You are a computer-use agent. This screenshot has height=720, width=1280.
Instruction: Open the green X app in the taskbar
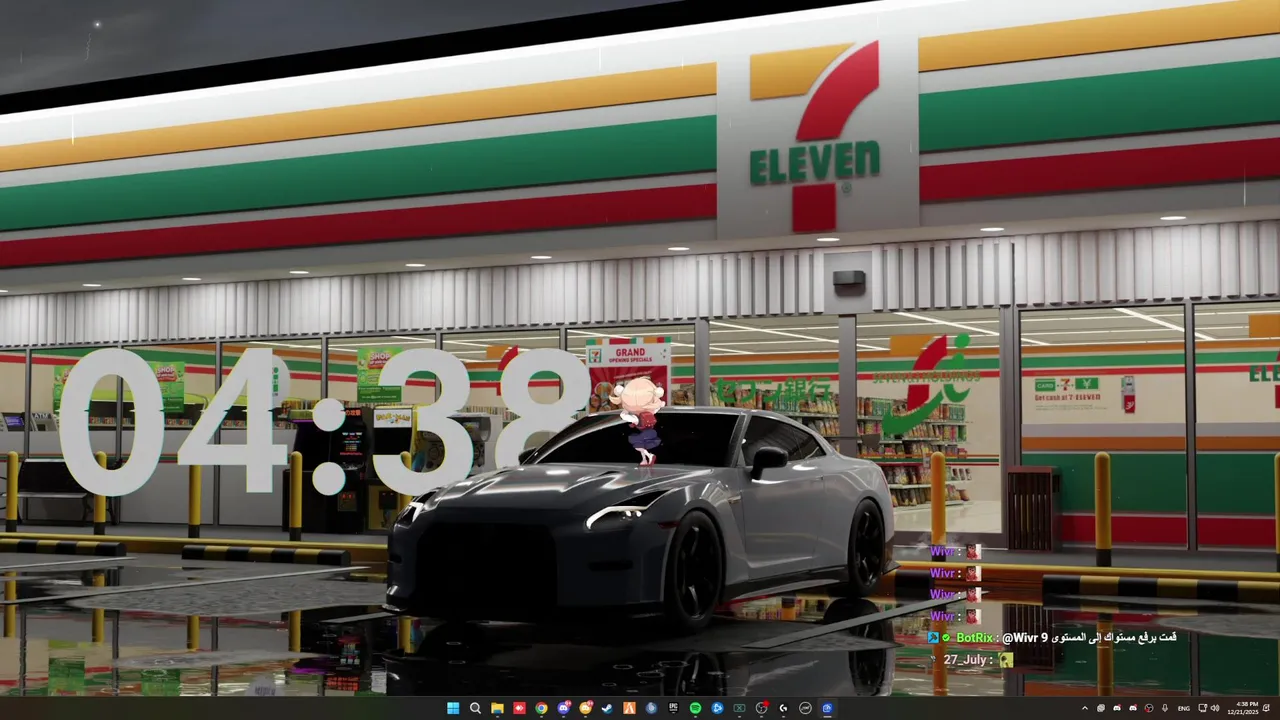[739, 708]
